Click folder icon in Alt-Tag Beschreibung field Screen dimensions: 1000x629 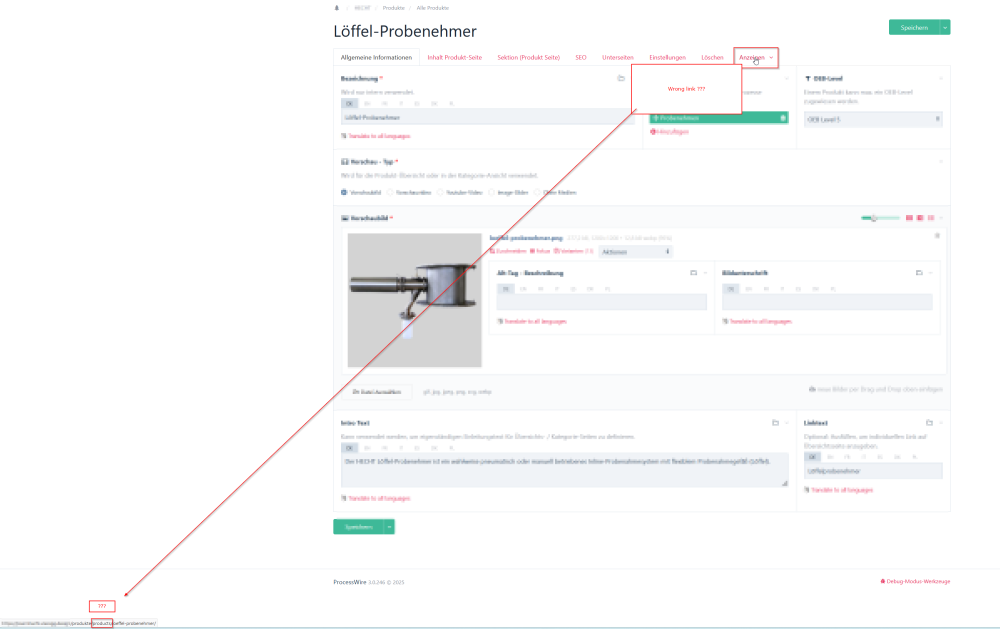point(693,272)
